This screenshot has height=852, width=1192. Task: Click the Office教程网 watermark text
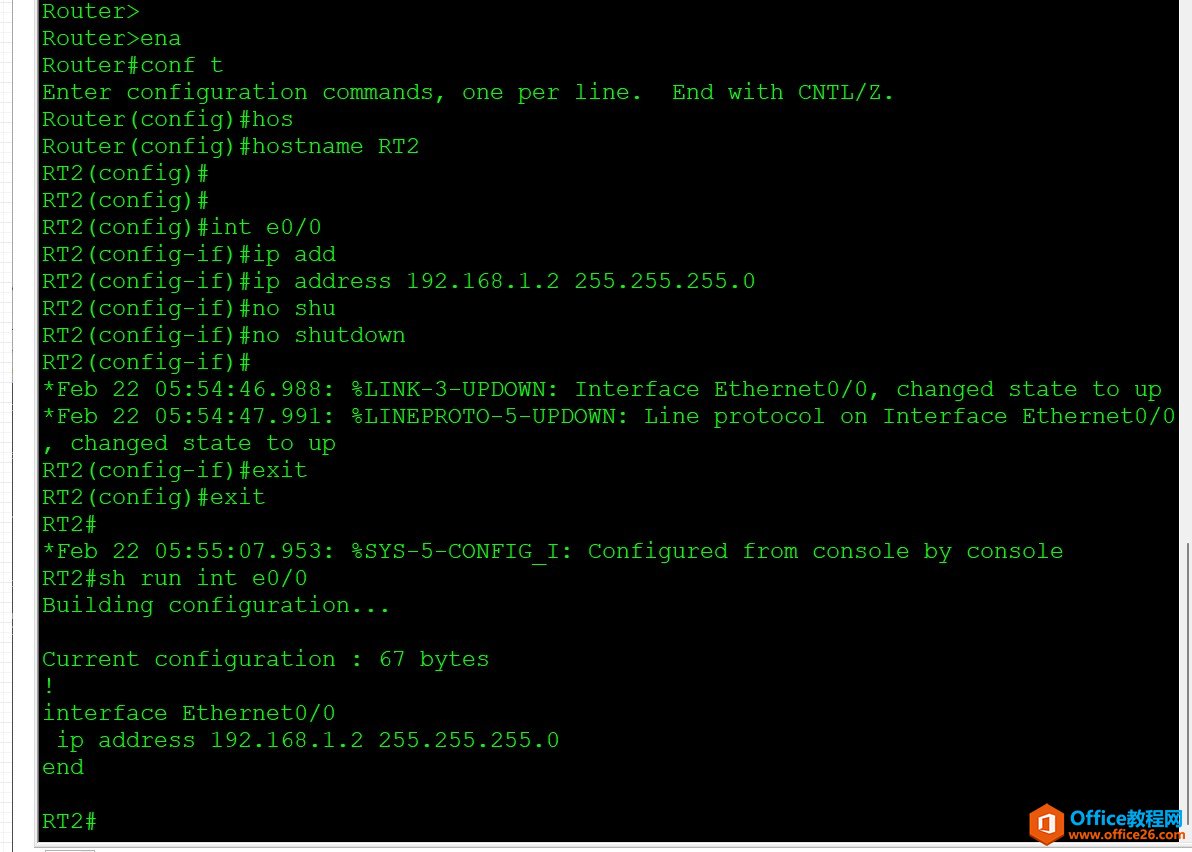(1126, 818)
